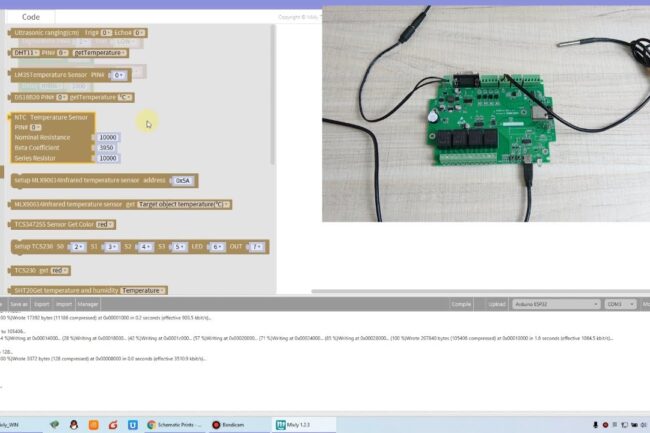Click the blue U taskbar icon

(x=132, y=425)
